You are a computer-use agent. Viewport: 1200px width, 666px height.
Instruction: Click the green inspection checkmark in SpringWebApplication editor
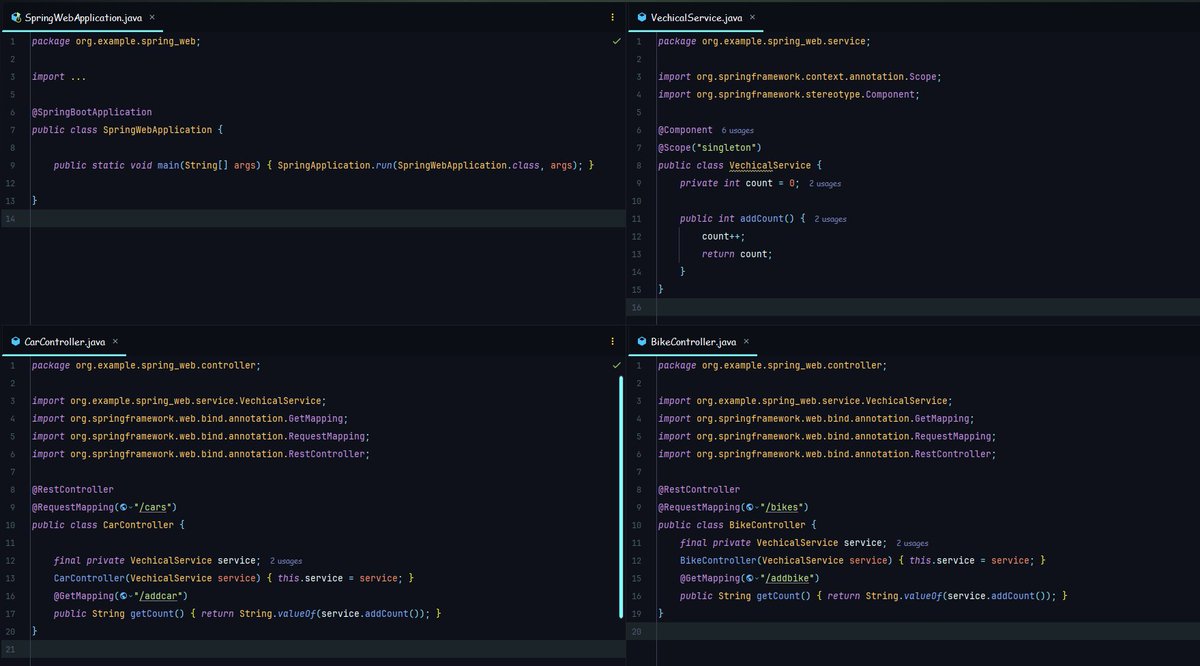(x=616, y=42)
